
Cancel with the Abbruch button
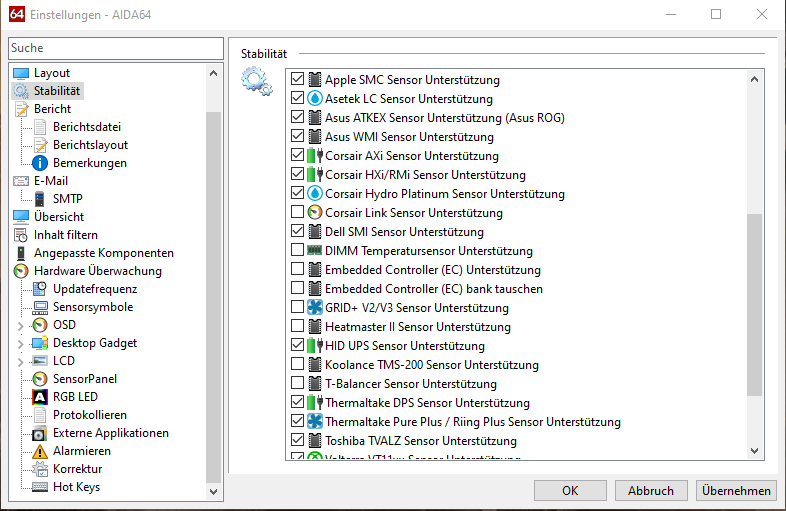(651, 490)
